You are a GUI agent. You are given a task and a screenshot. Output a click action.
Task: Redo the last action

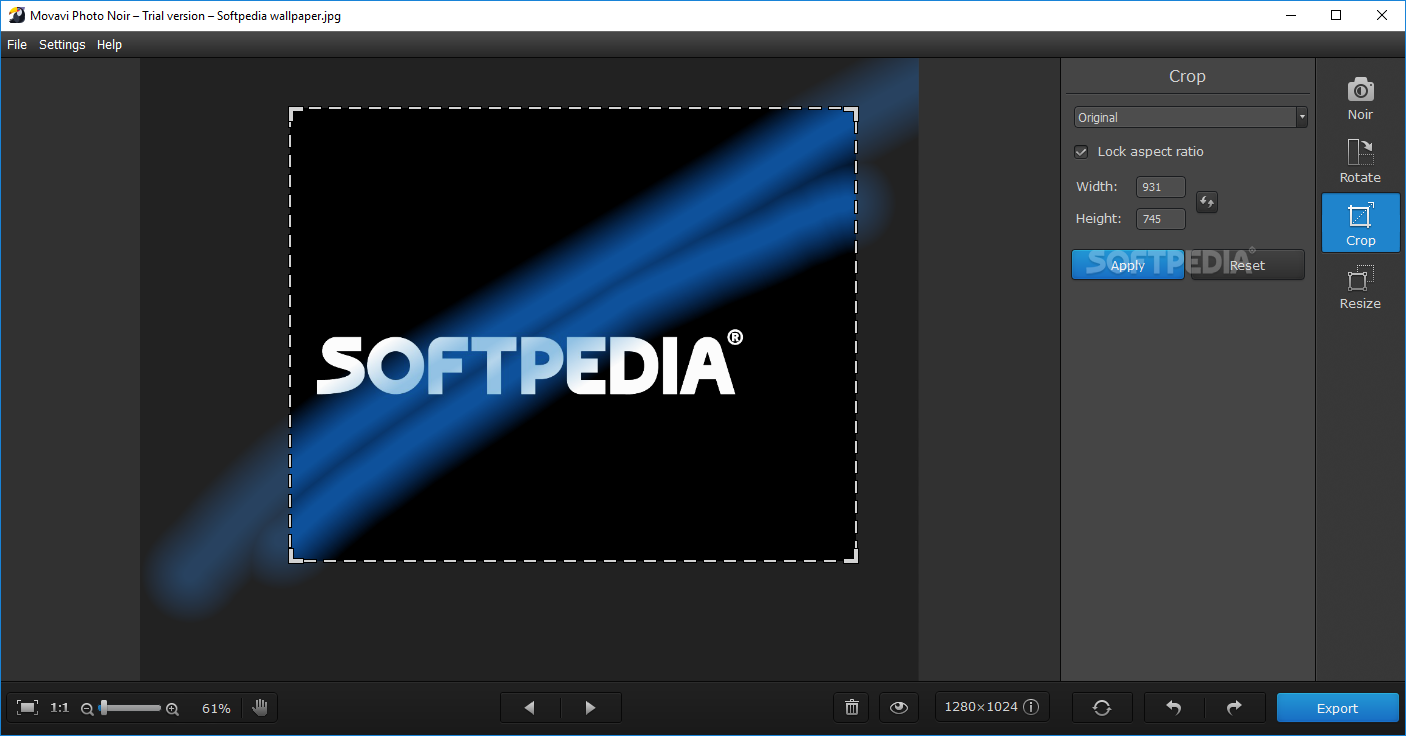1235,708
